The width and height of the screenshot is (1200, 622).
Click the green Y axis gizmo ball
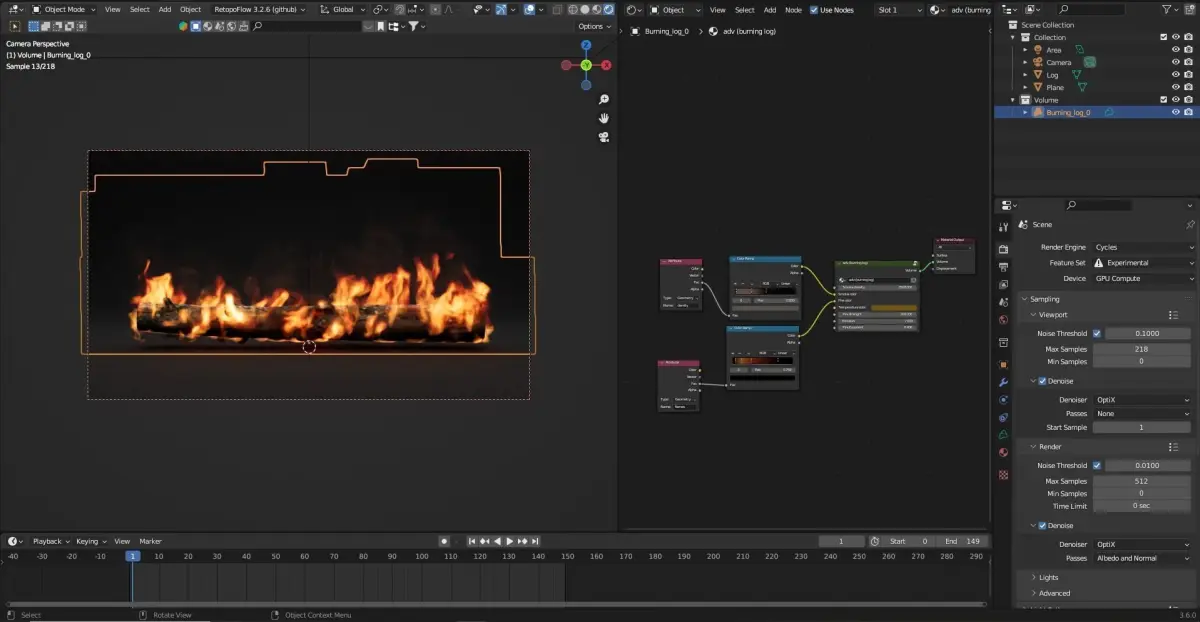point(586,65)
